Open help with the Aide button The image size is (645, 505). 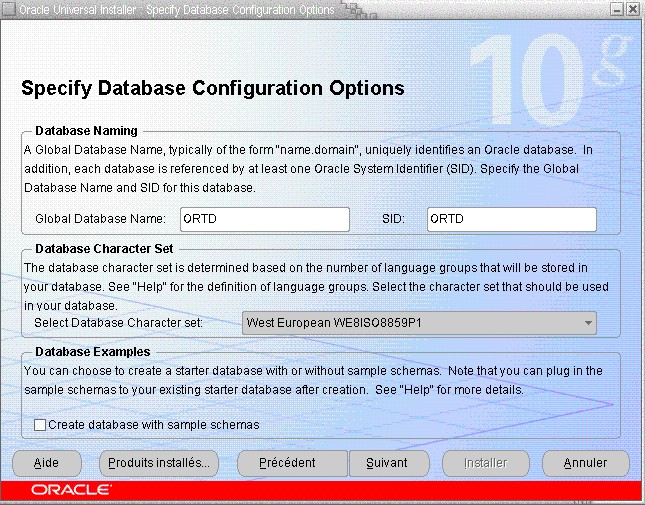tap(46, 464)
